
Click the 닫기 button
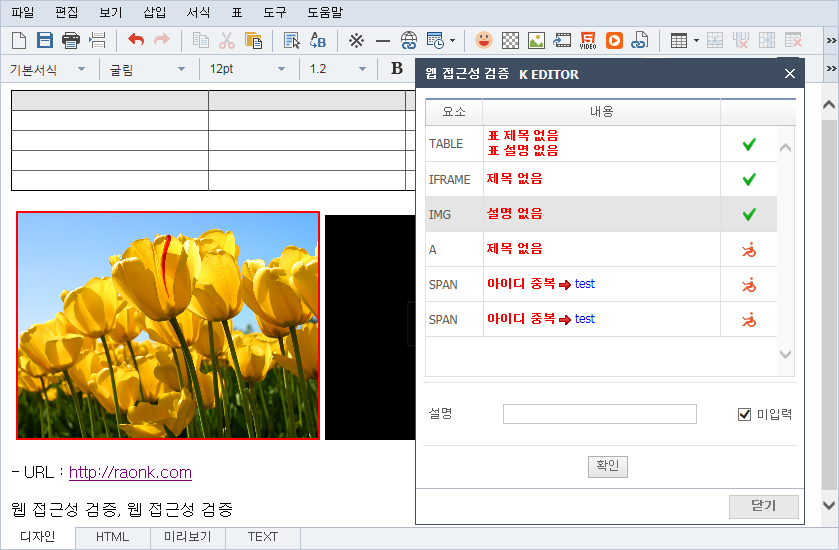pos(764,507)
